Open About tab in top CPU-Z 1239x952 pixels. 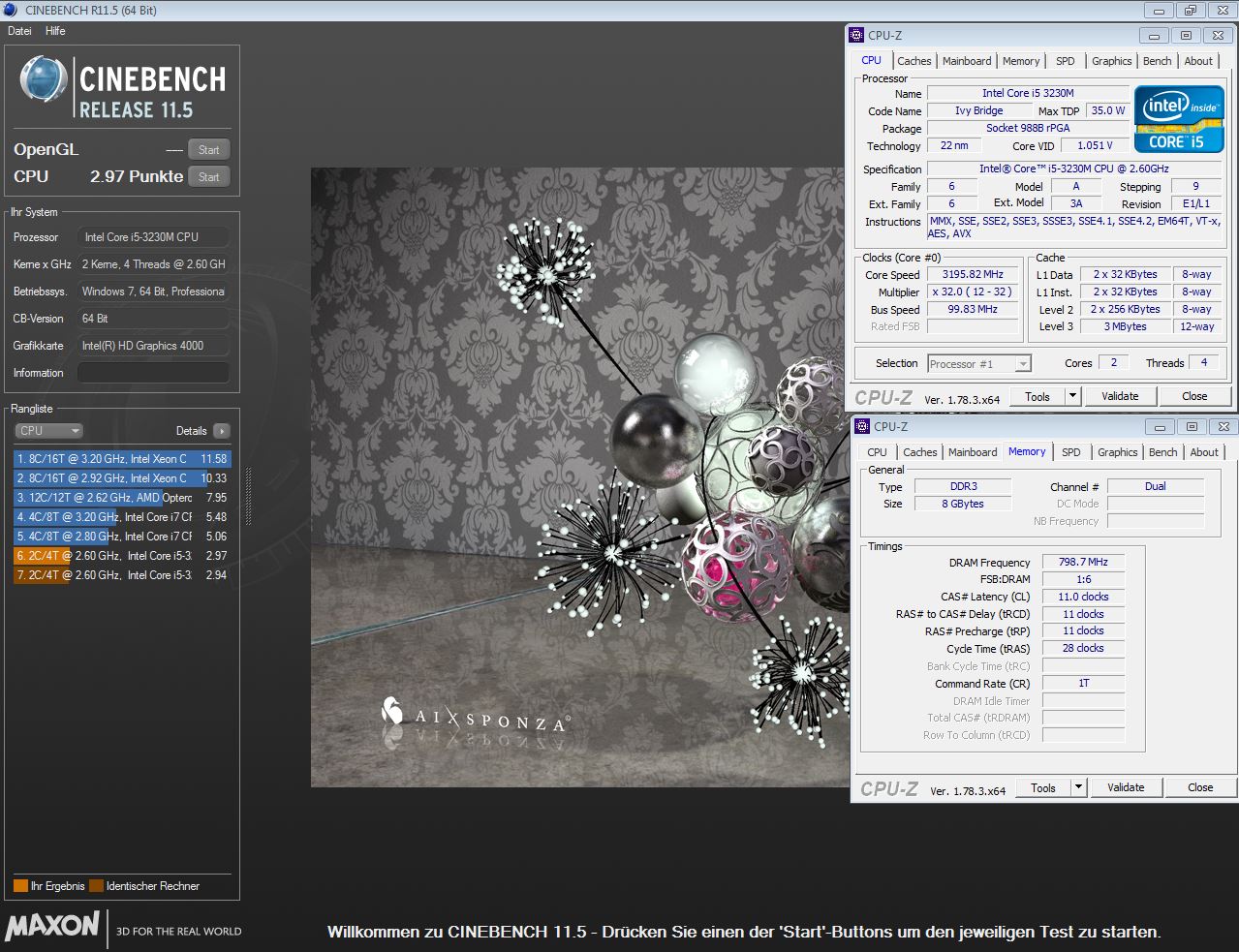tap(1198, 61)
